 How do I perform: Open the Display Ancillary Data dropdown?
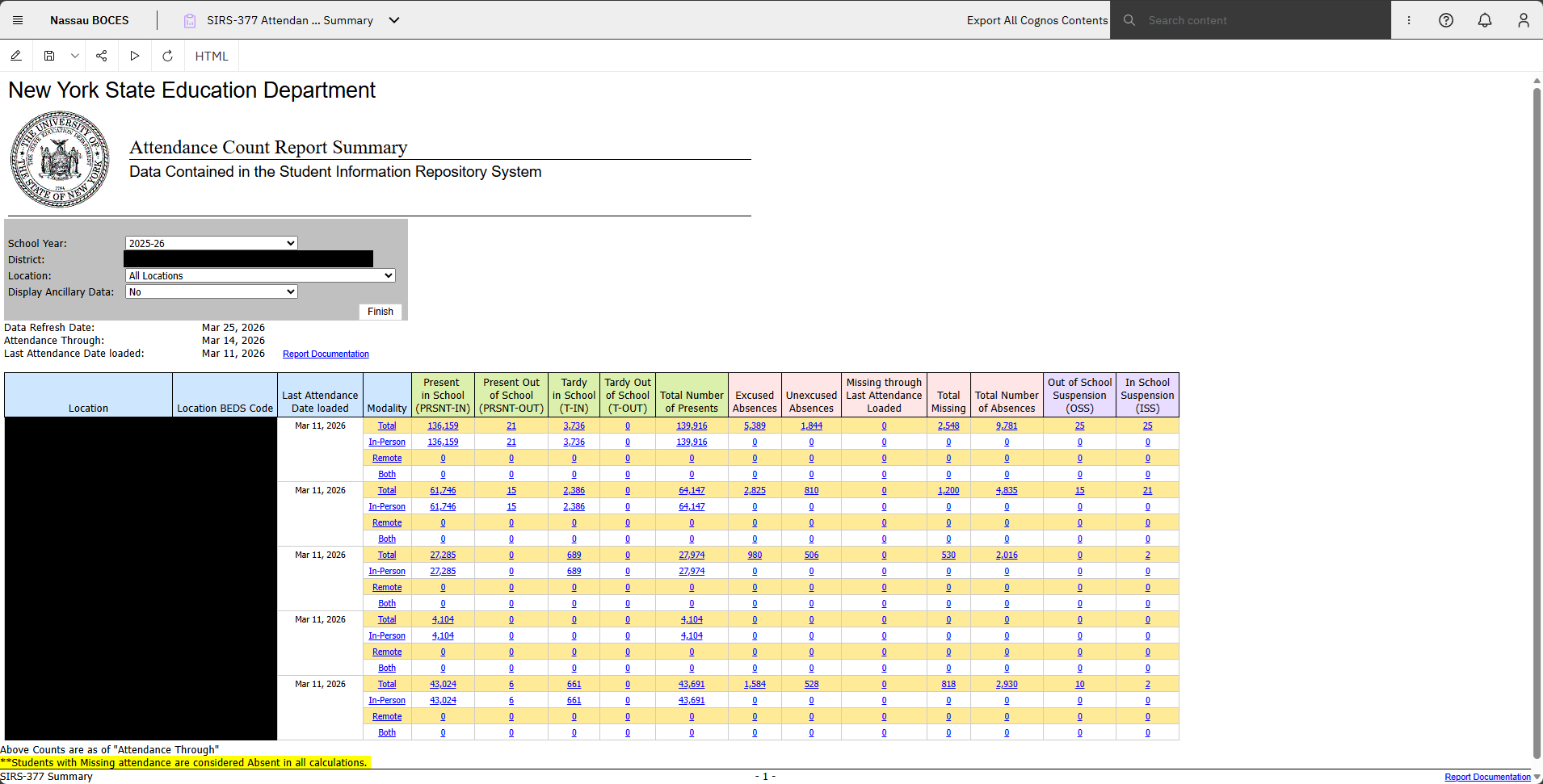click(x=212, y=291)
